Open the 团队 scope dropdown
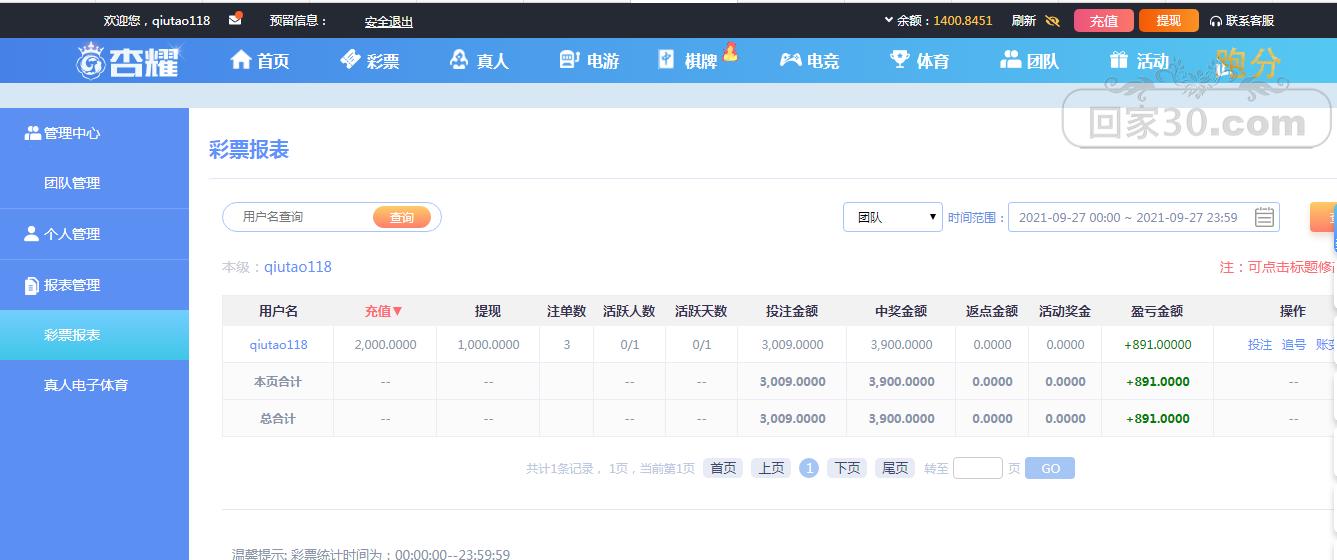This screenshot has height=560, width=1337. pos(893,217)
